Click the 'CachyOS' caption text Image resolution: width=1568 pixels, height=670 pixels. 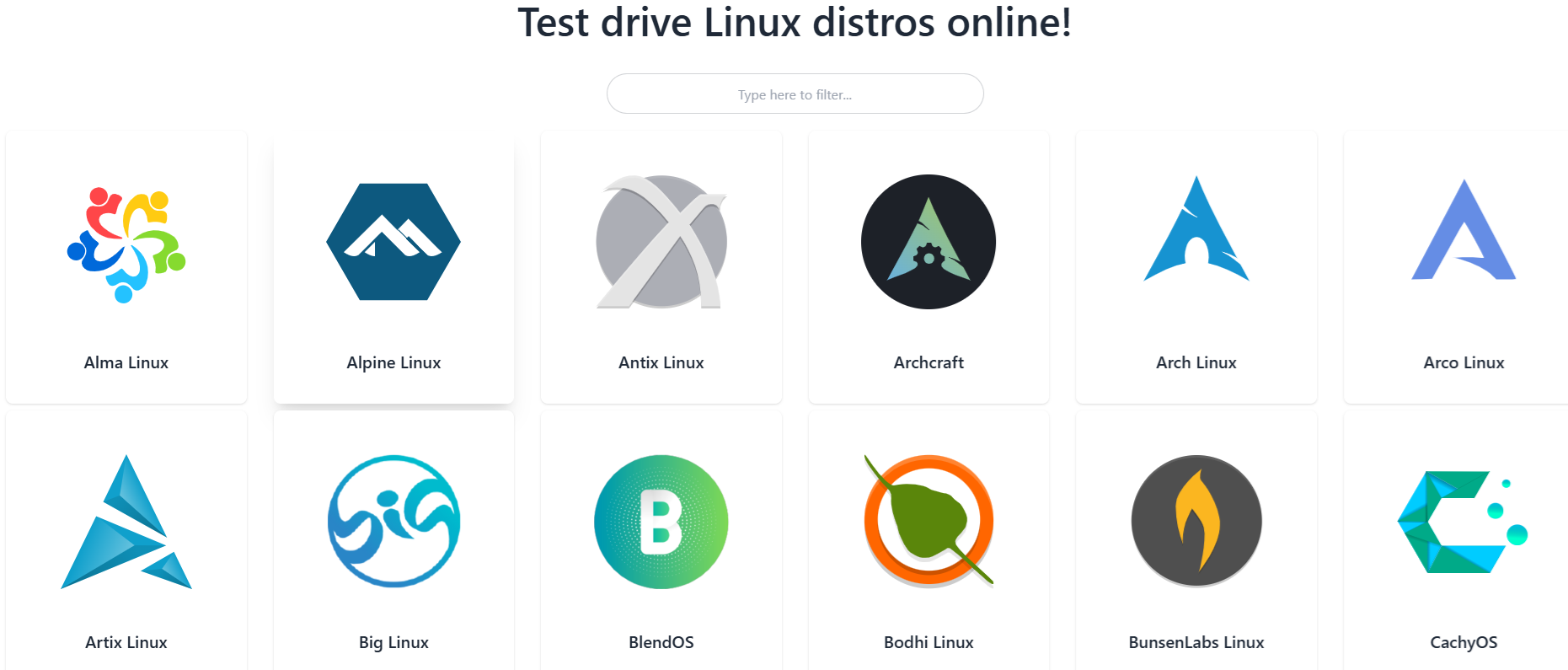[1464, 642]
